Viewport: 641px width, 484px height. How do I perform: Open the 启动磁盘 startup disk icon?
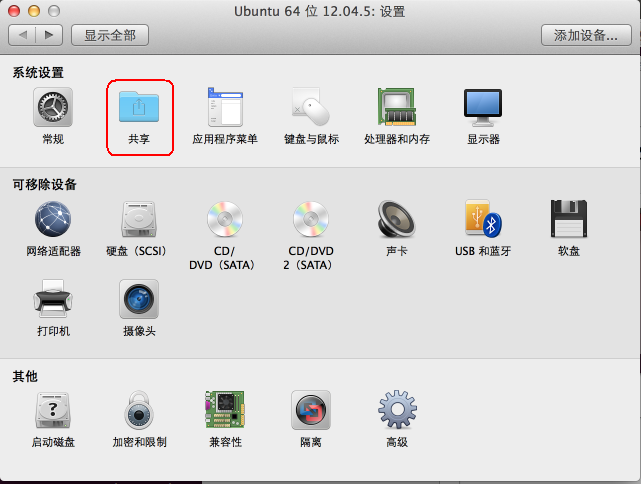(53, 410)
